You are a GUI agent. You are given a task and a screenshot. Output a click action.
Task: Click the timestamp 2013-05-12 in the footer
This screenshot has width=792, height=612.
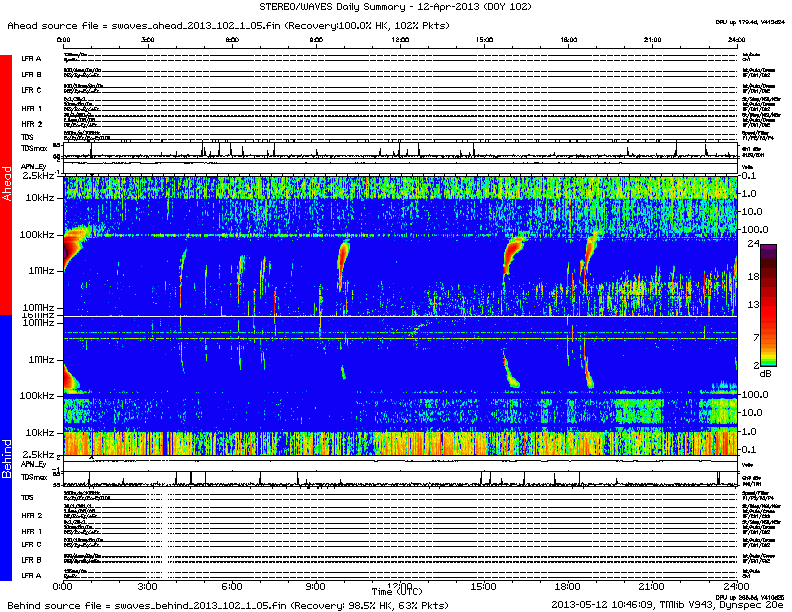(585, 605)
